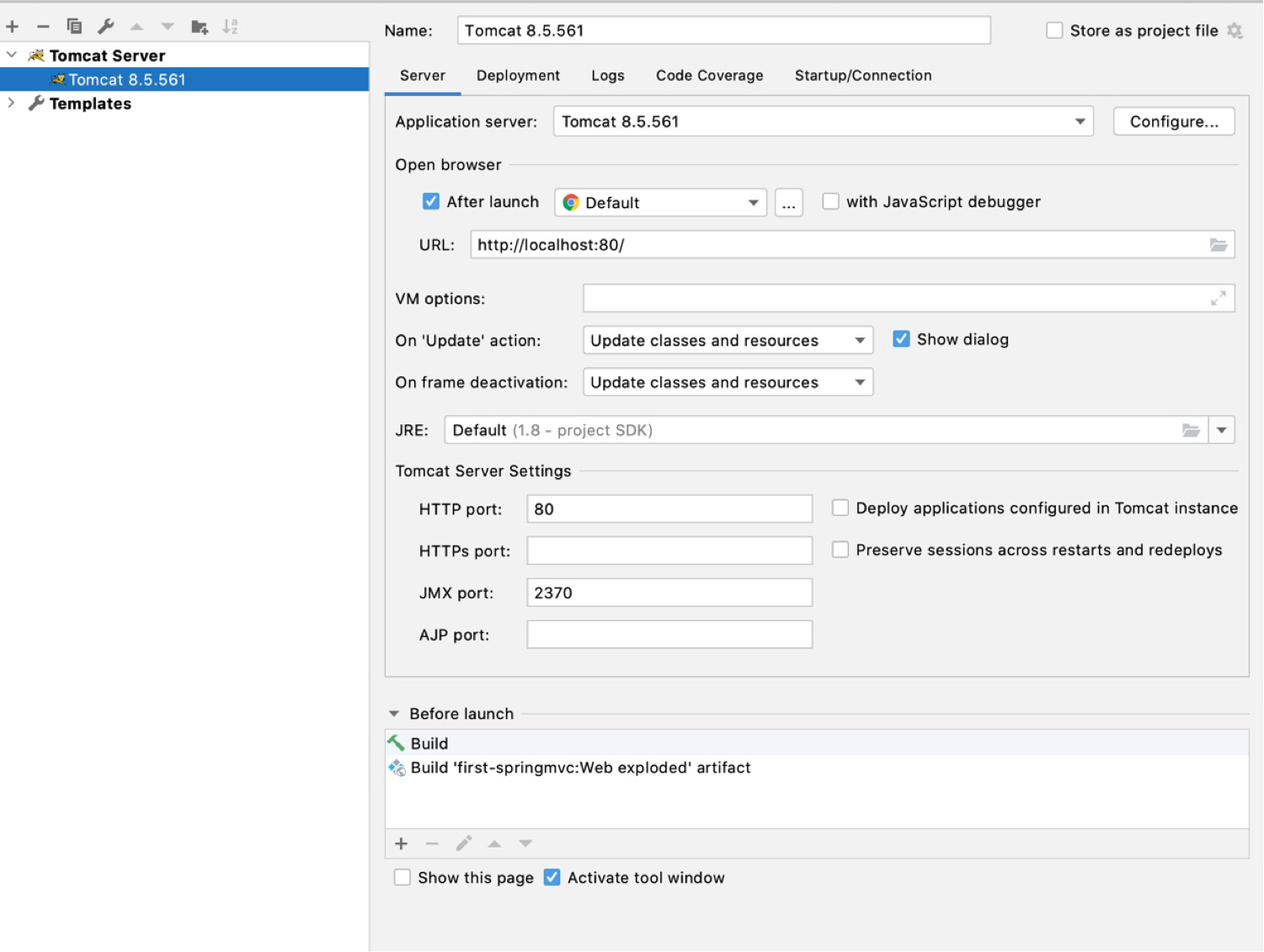
Task: Enable Preserve sessions across restarts and redeploys
Action: click(x=840, y=550)
